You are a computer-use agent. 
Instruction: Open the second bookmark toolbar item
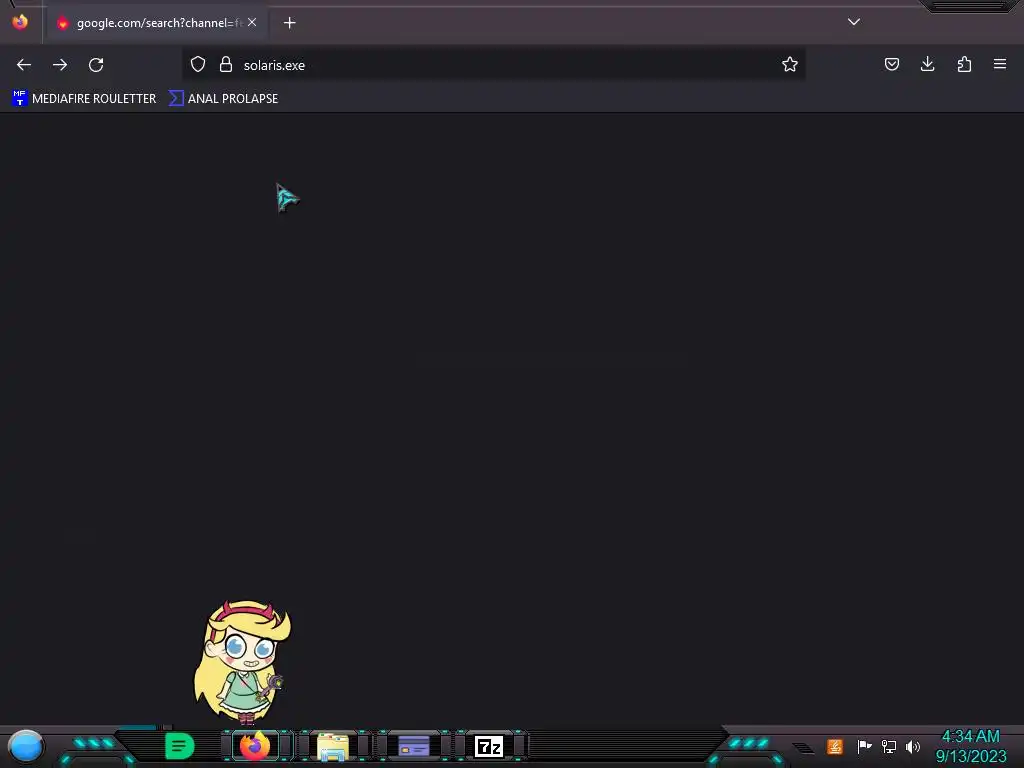pos(224,99)
